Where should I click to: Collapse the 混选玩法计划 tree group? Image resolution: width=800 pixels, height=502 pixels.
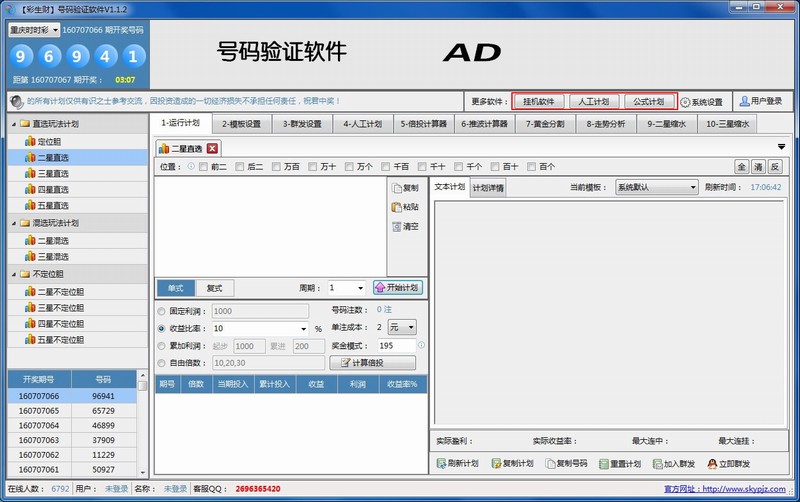pyautogui.click(x=13, y=223)
